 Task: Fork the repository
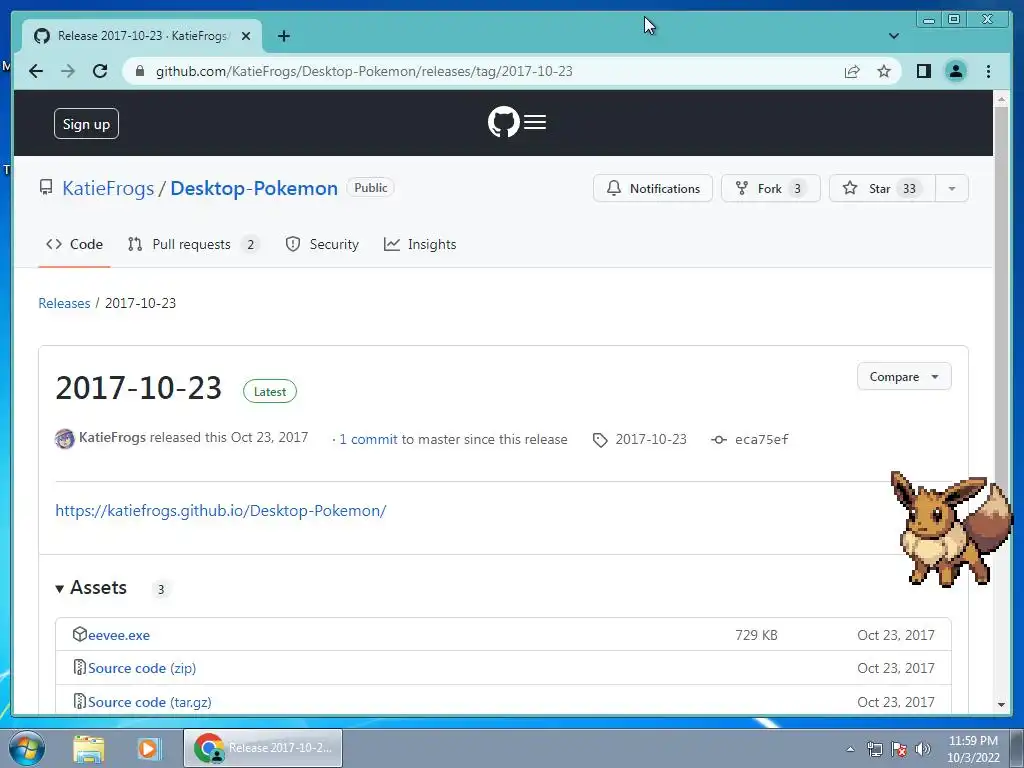click(x=770, y=188)
